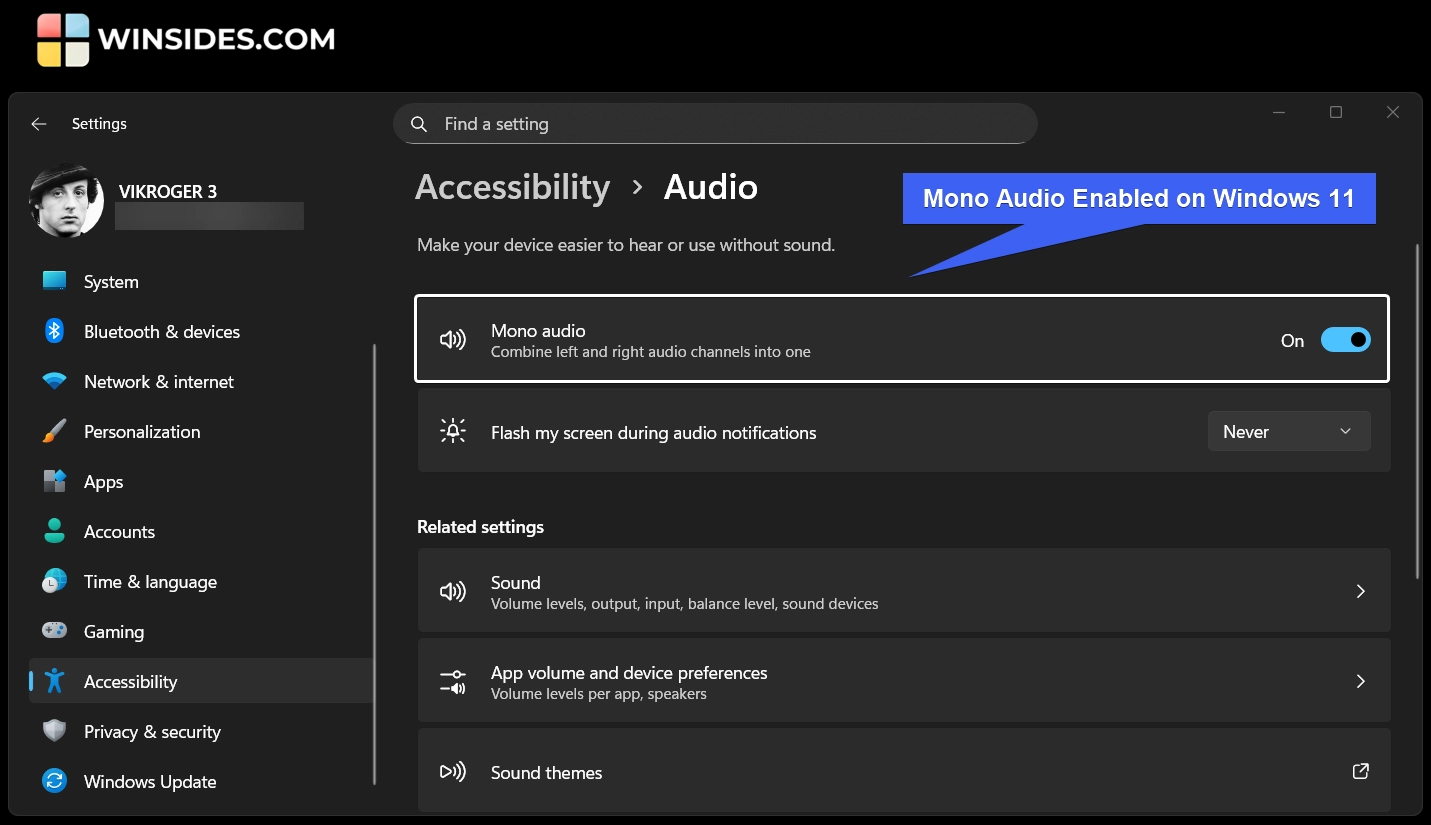This screenshot has width=1431, height=825.
Task: Turn off the Mono audio toggle
Action: point(1345,340)
